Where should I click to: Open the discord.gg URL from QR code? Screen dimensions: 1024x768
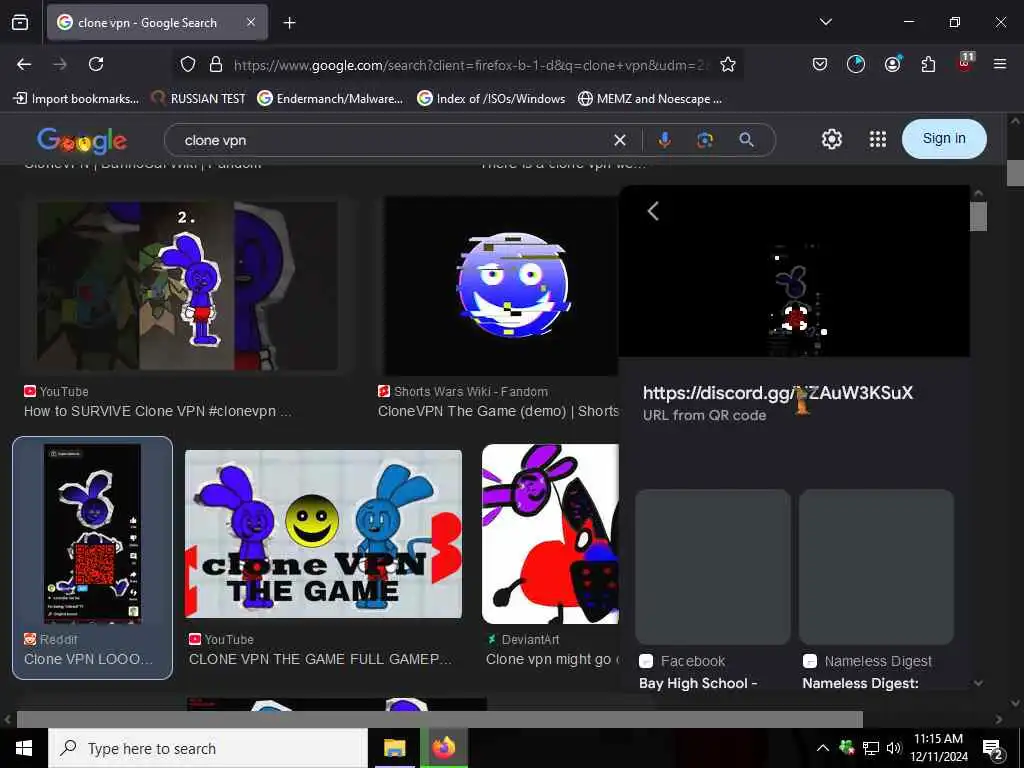[x=778, y=392]
